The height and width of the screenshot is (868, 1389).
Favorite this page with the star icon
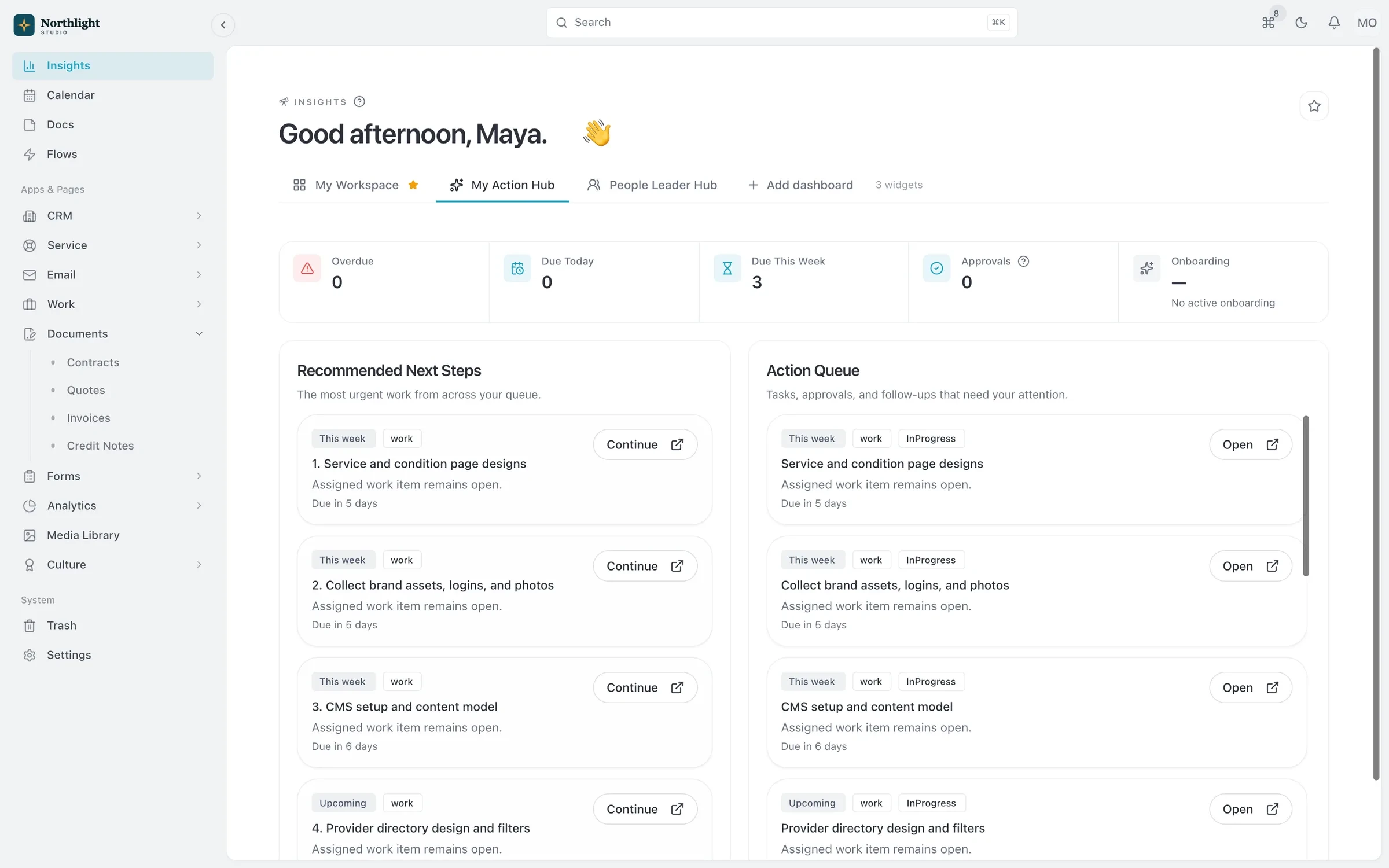coord(1314,106)
